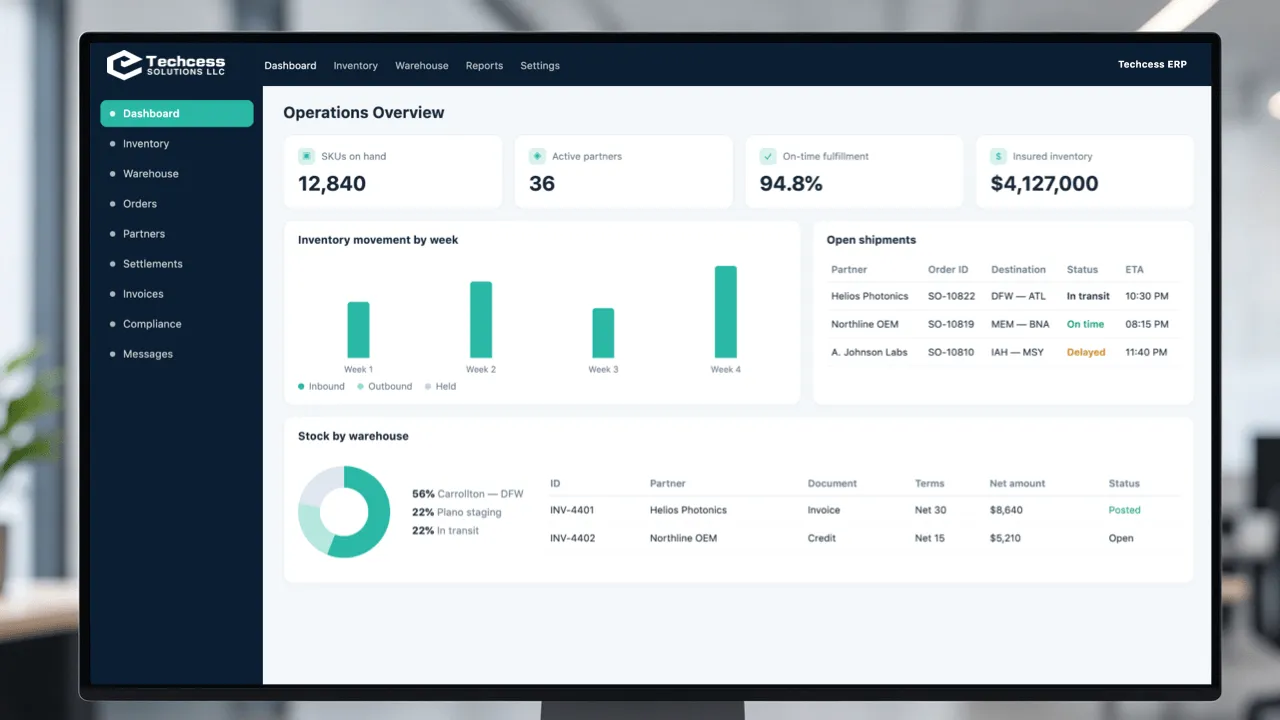Screen dimensions: 1280x720
Task: Select A. Johnson Labs shipment partner
Action: tap(869, 352)
